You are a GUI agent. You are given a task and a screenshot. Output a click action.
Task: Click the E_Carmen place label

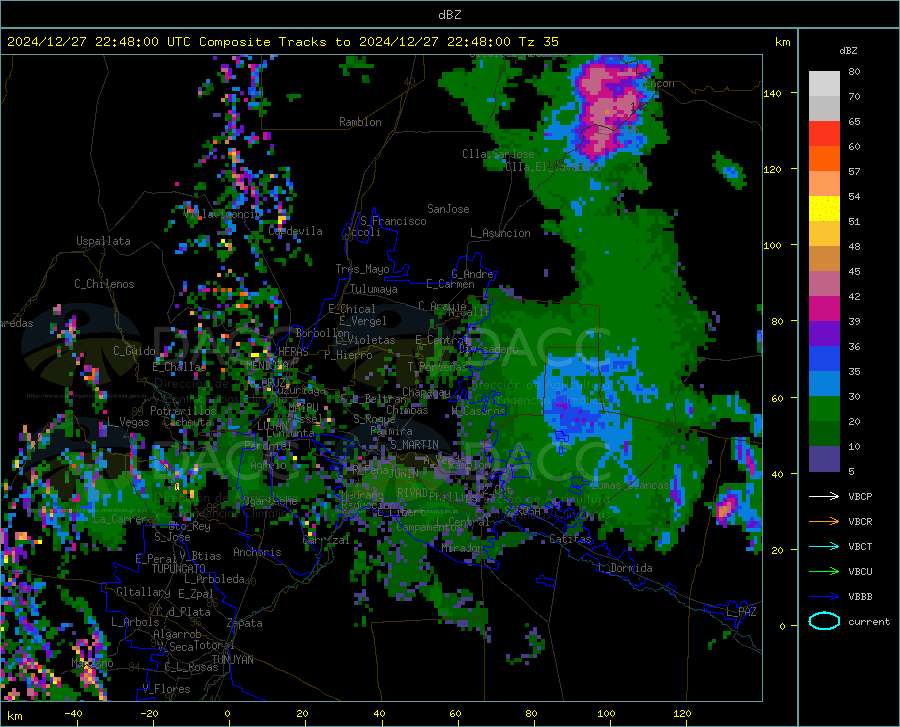451,284
